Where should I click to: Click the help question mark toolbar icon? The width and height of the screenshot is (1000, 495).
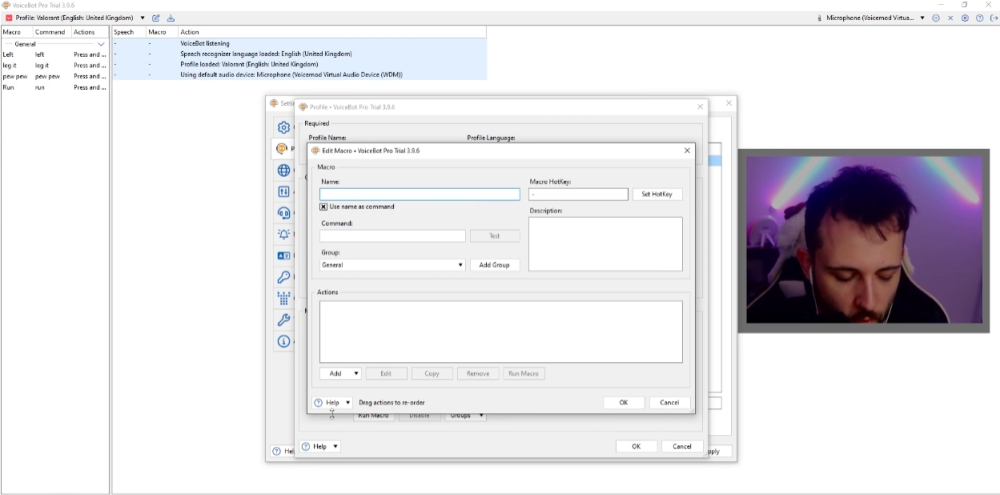[x=978, y=18]
